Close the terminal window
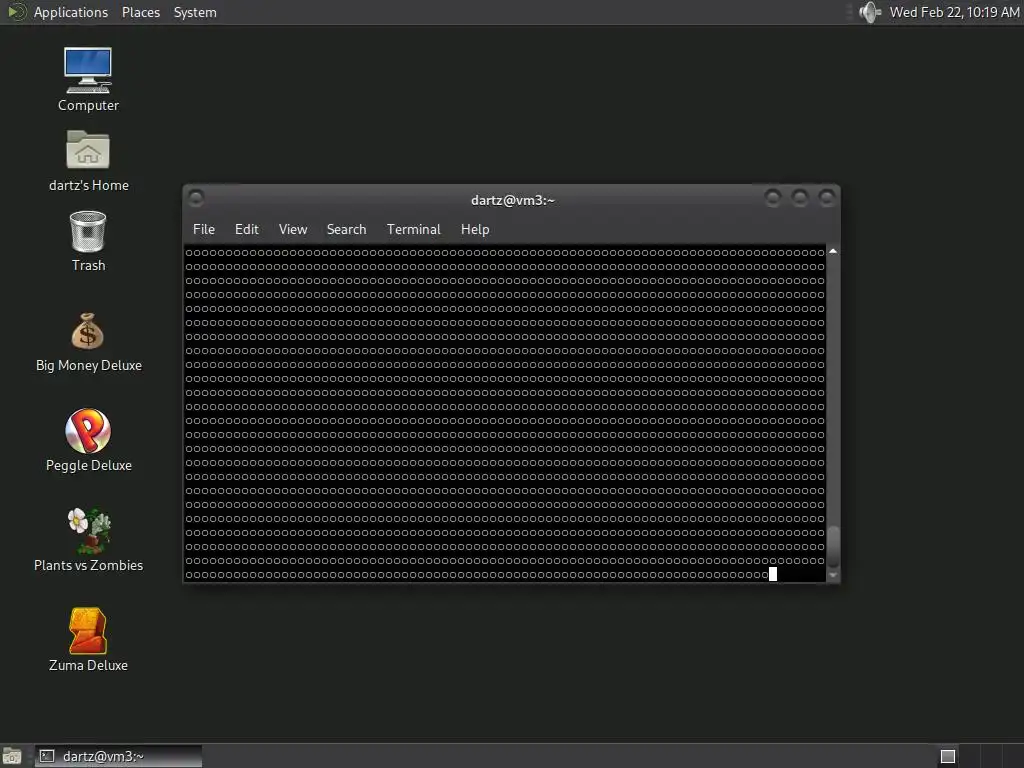Viewport: 1024px width, 768px height. coord(827,197)
